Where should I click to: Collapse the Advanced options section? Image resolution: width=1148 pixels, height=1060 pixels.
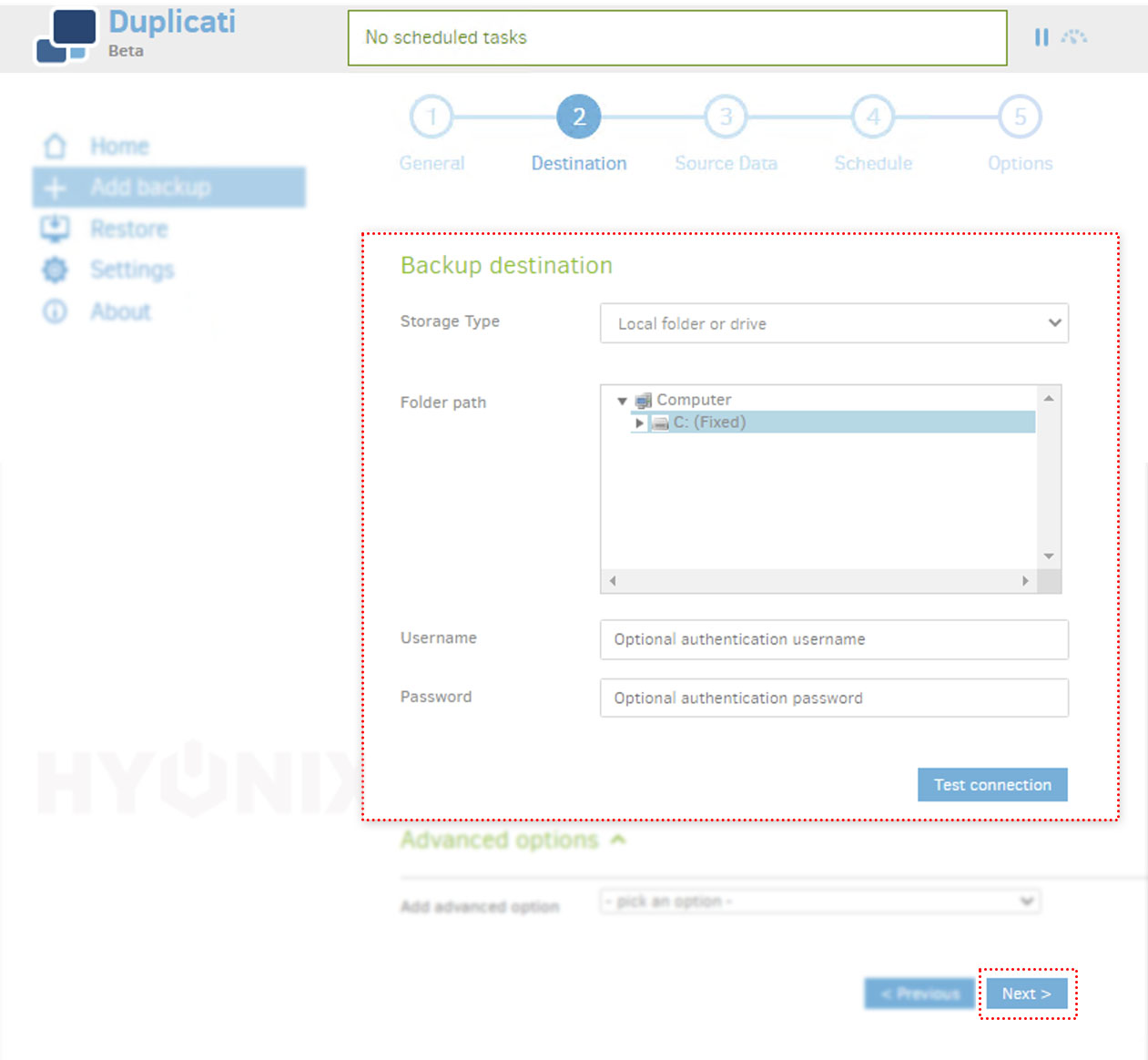(x=619, y=840)
